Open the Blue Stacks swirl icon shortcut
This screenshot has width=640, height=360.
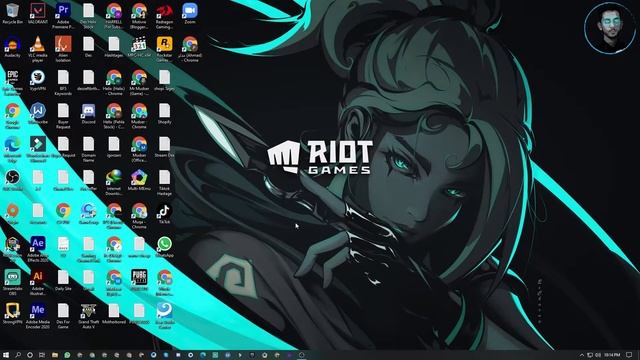[x=164, y=316]
